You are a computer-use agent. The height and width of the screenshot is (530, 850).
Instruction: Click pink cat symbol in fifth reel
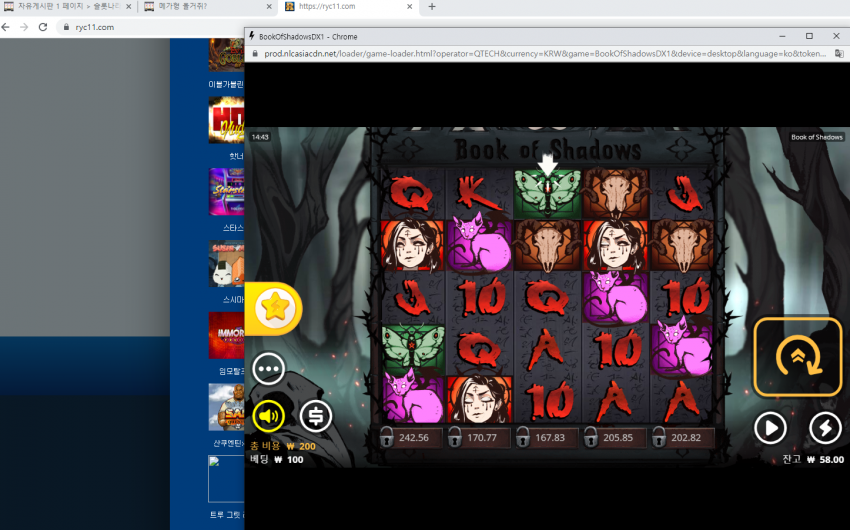click(682, 346)
